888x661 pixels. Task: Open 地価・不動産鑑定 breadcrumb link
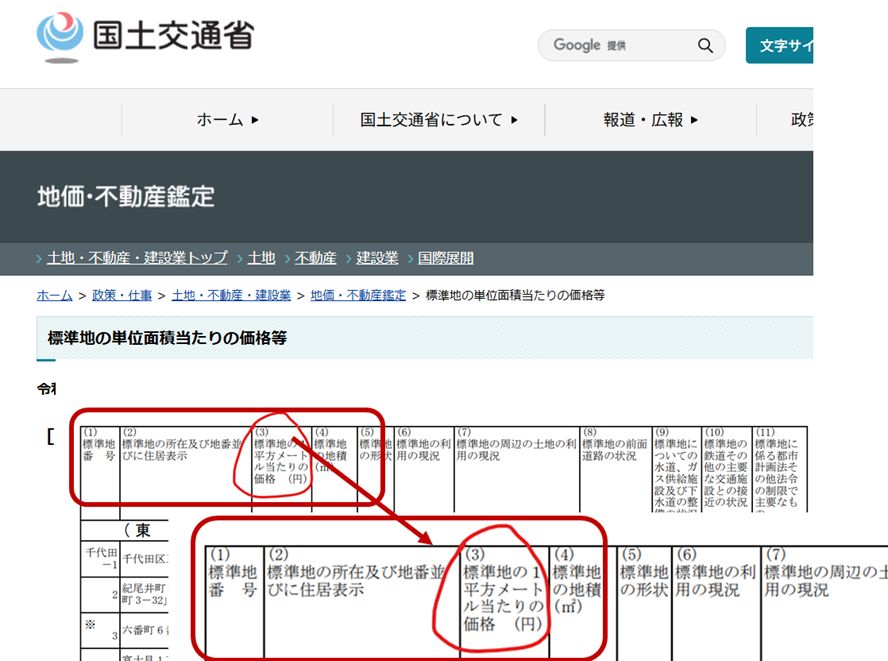tap(358, 295)
